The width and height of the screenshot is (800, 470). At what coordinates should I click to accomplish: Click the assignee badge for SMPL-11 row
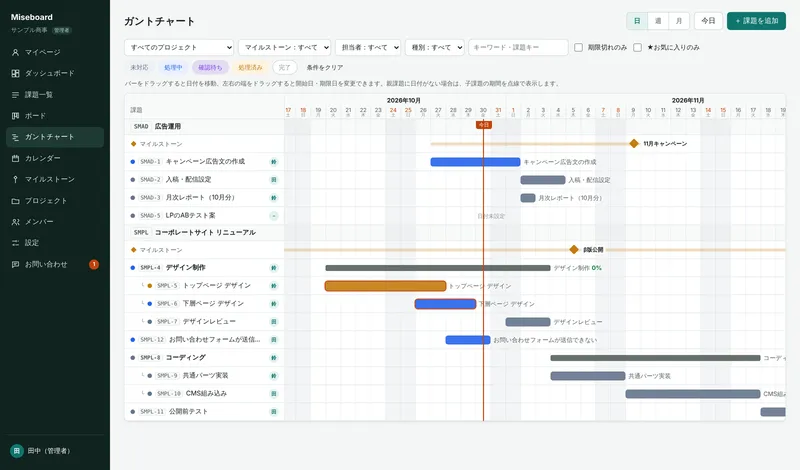point(274,412)
